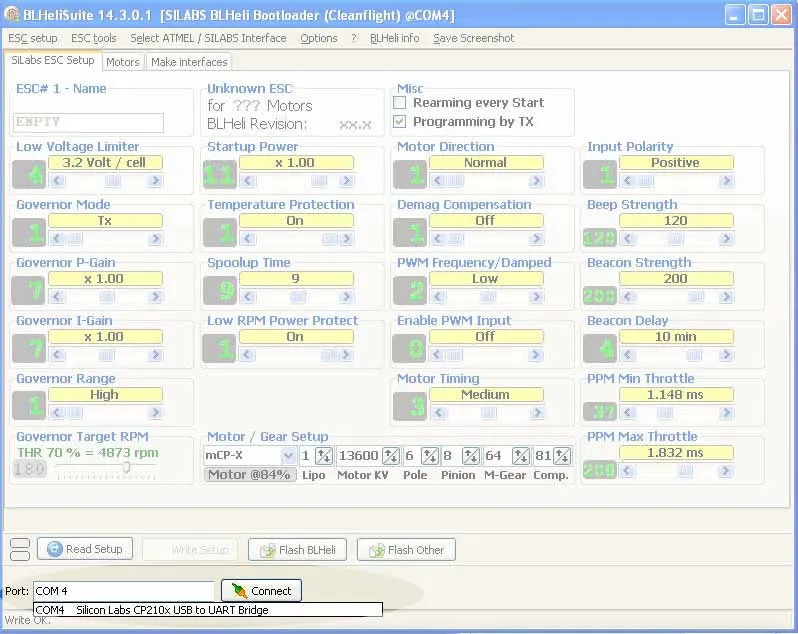
Task: Adjust Lipo cell count stepper icon
Action: coord(323,456)
